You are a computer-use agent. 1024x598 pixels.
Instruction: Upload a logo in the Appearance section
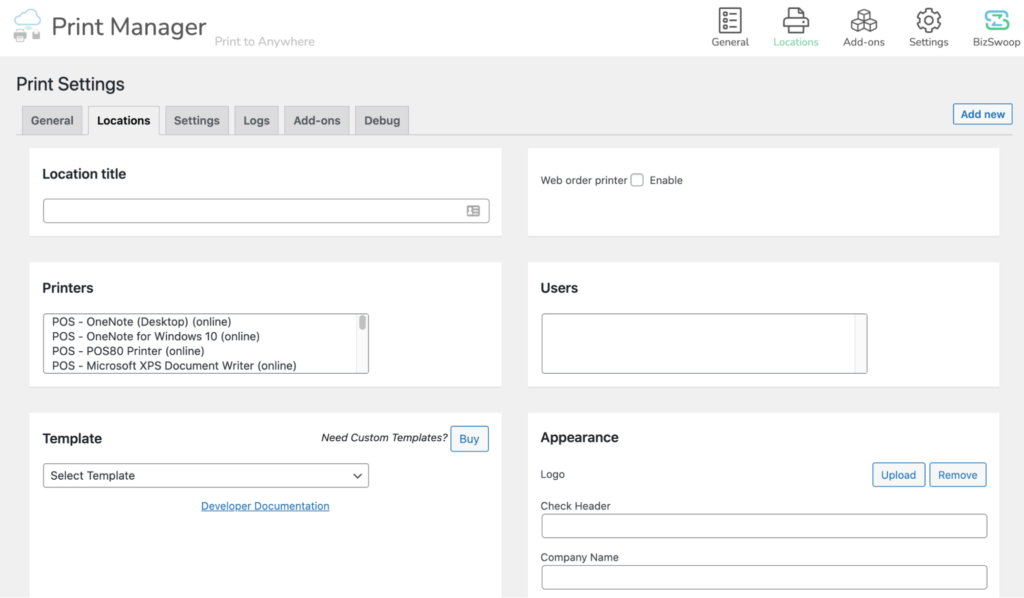[898, 474]
